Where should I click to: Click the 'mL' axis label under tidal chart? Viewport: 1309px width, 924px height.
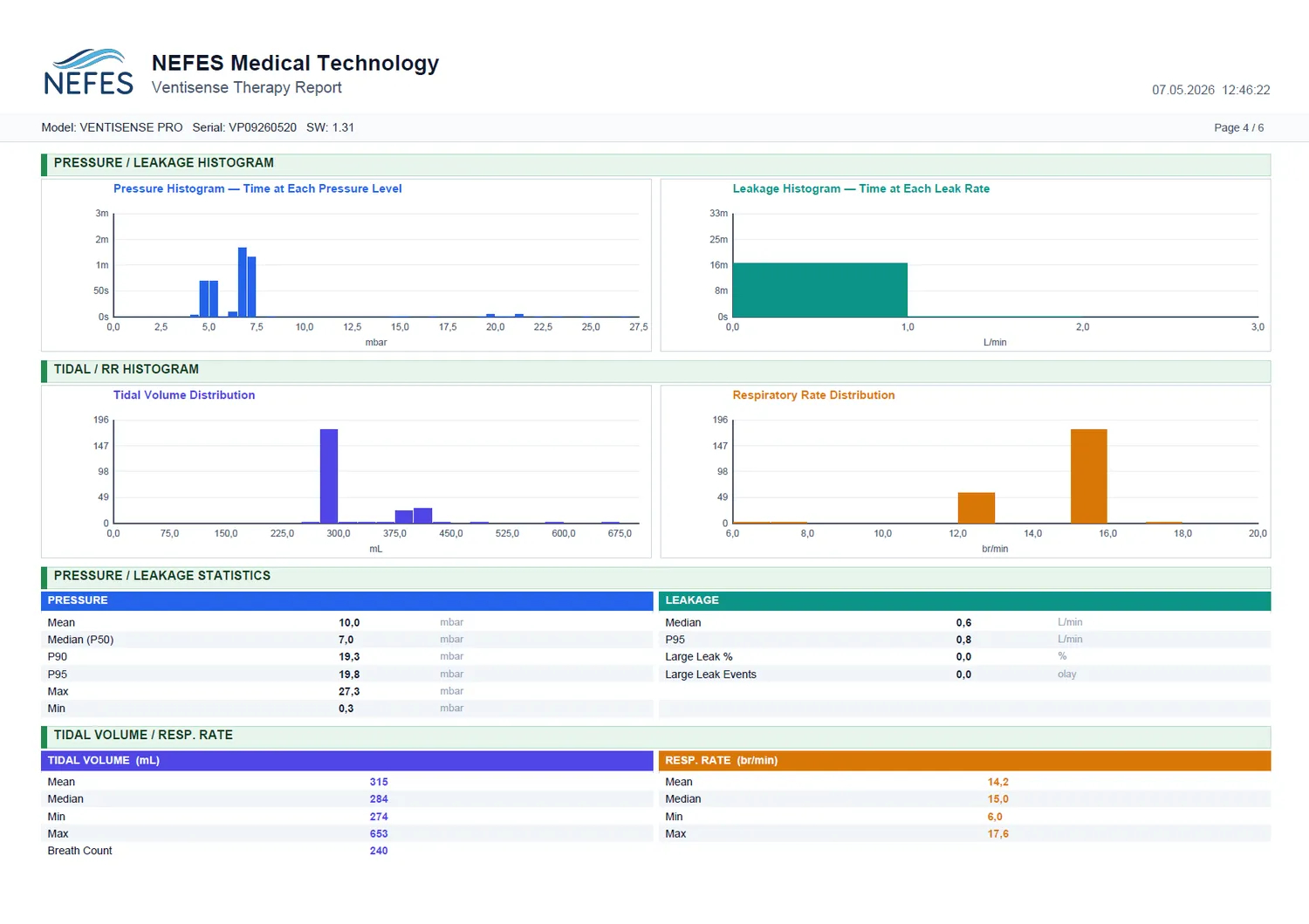[375, 549]
